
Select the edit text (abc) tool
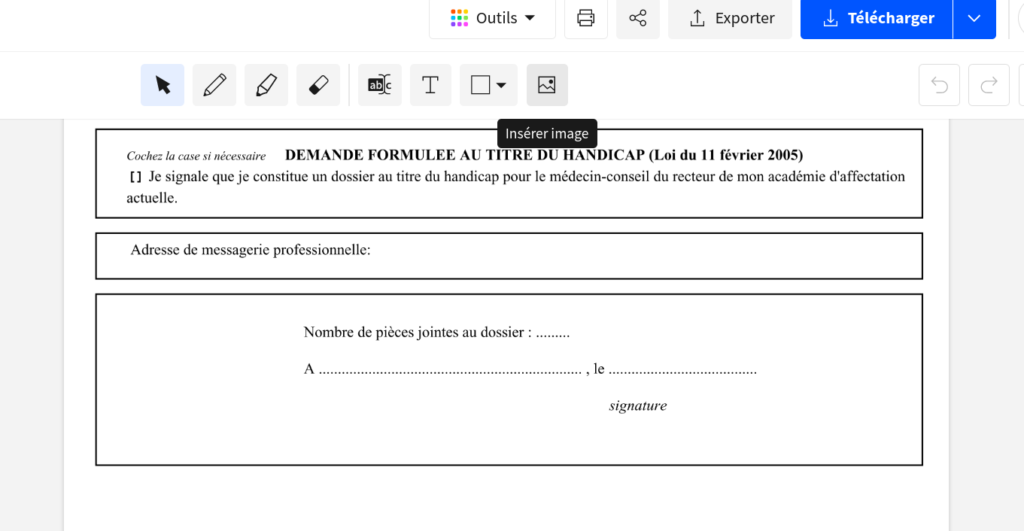pyautogui.click(x=380, y=85)
